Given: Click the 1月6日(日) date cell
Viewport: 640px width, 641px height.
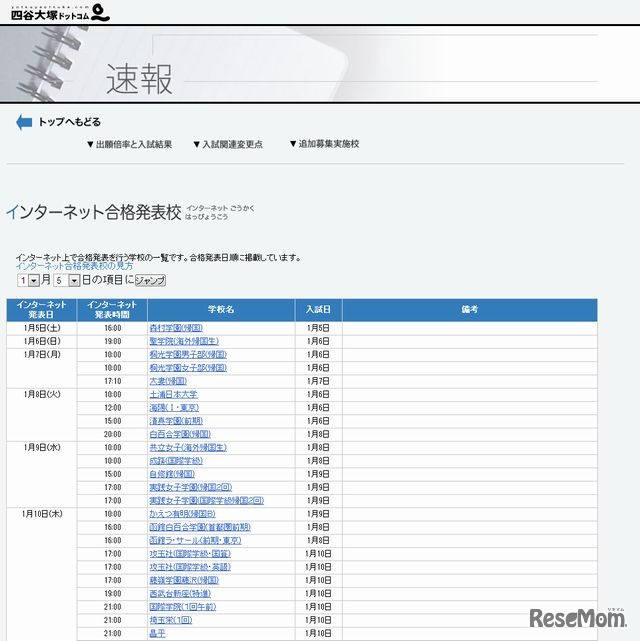Looking at the screenshot, I should 42,341.
